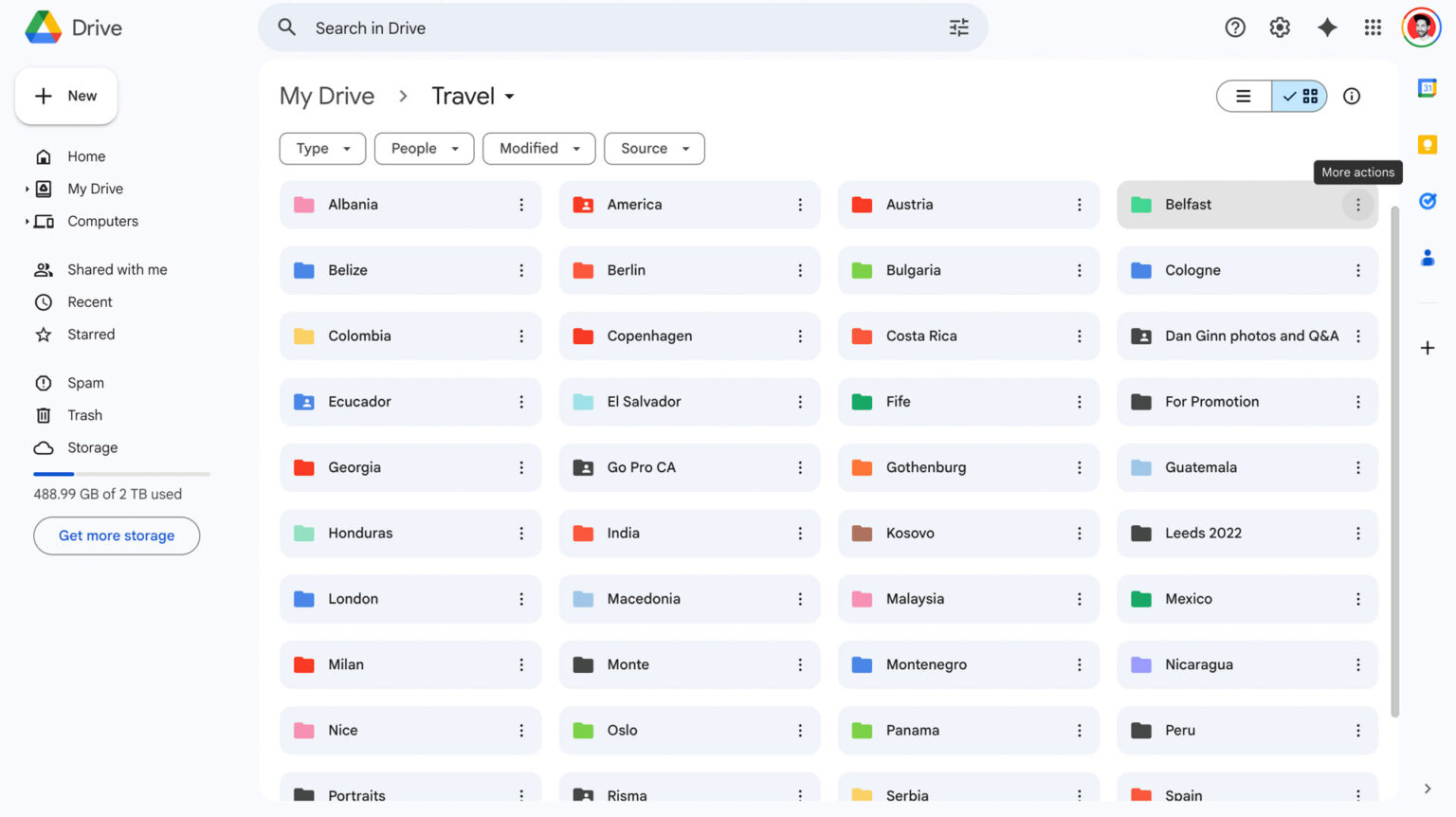Open Storage in sidebar

pyautogui.click(x=92, y=447)
